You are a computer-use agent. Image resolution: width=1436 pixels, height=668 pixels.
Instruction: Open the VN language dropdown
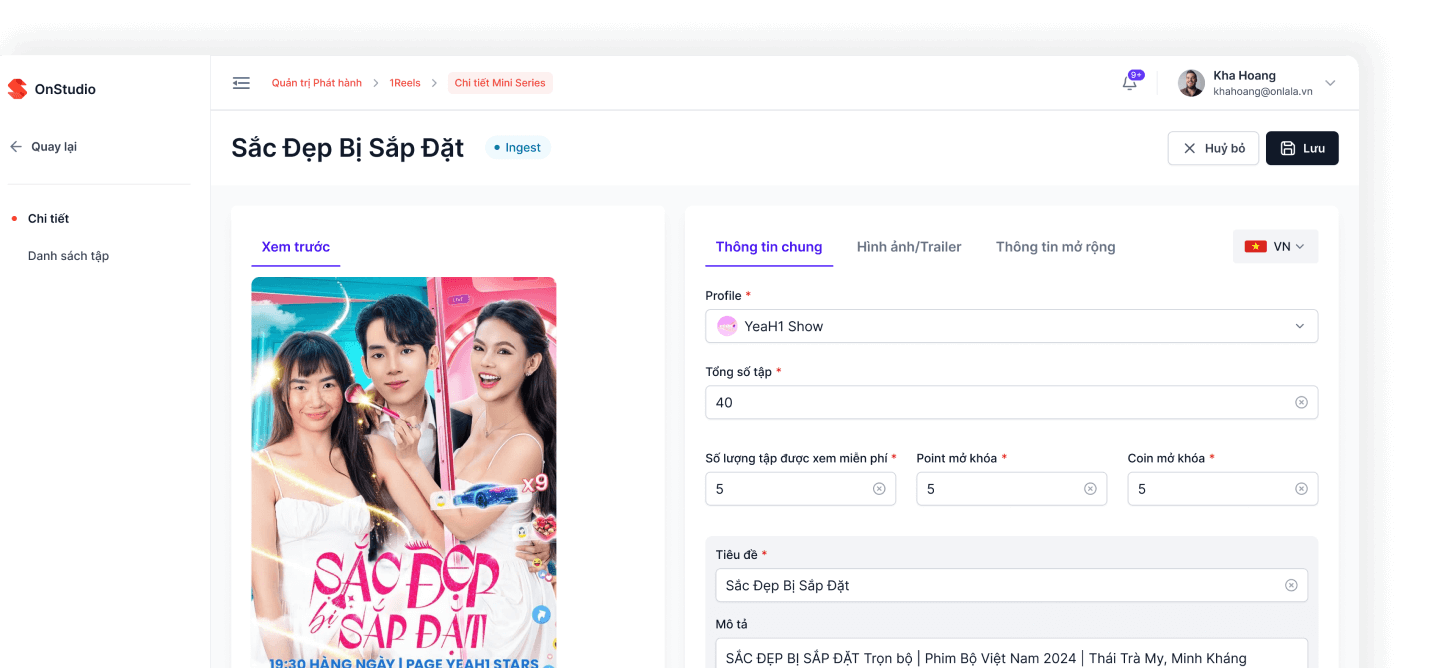point(1275,247)
